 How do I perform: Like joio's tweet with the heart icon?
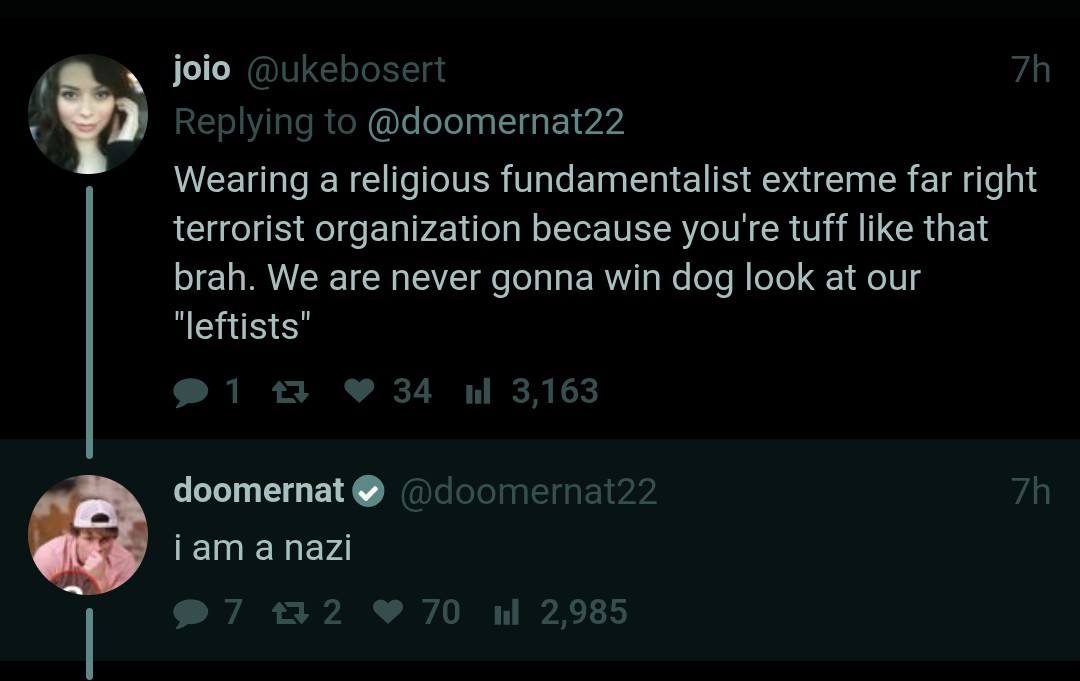(x=359, y=391)
